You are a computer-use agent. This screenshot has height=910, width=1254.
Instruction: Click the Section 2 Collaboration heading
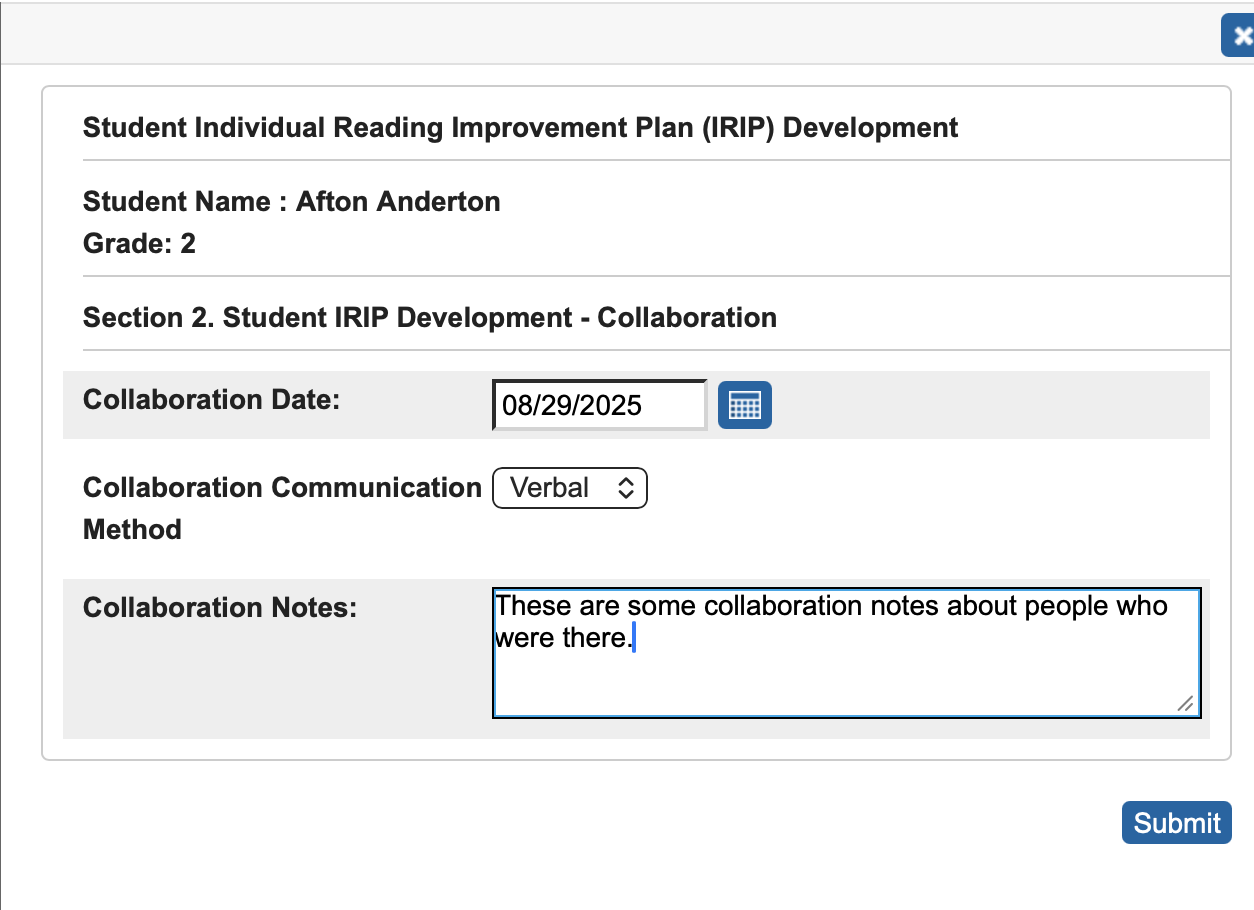pos(429,317)
